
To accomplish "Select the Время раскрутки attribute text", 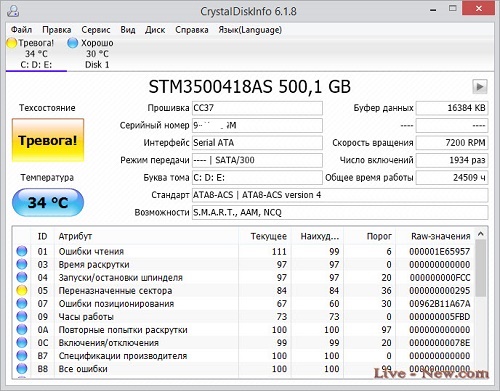I will point(94,264).
